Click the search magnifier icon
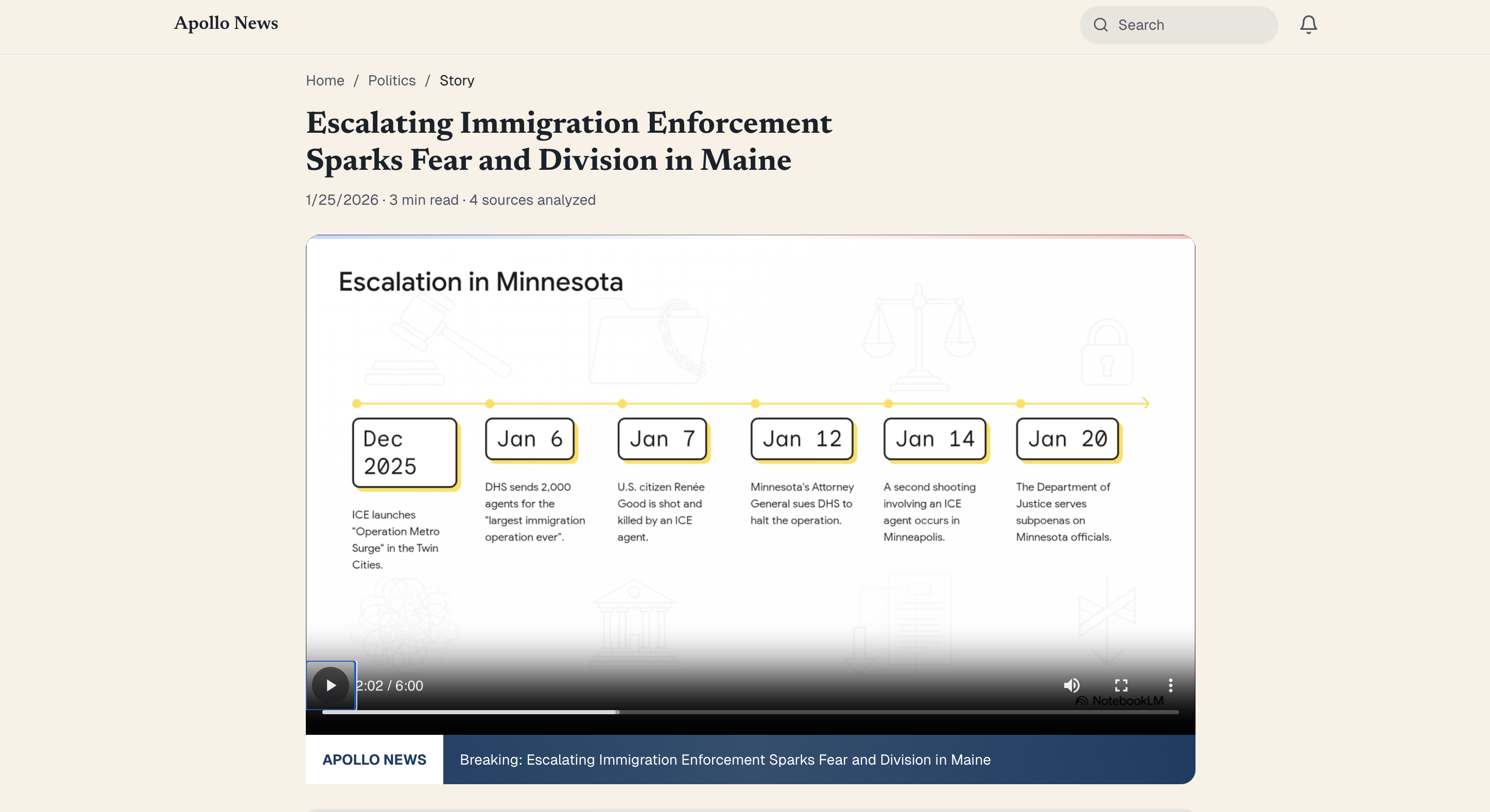Screen dimensions: 1490x812 (x=1100, y=25)
